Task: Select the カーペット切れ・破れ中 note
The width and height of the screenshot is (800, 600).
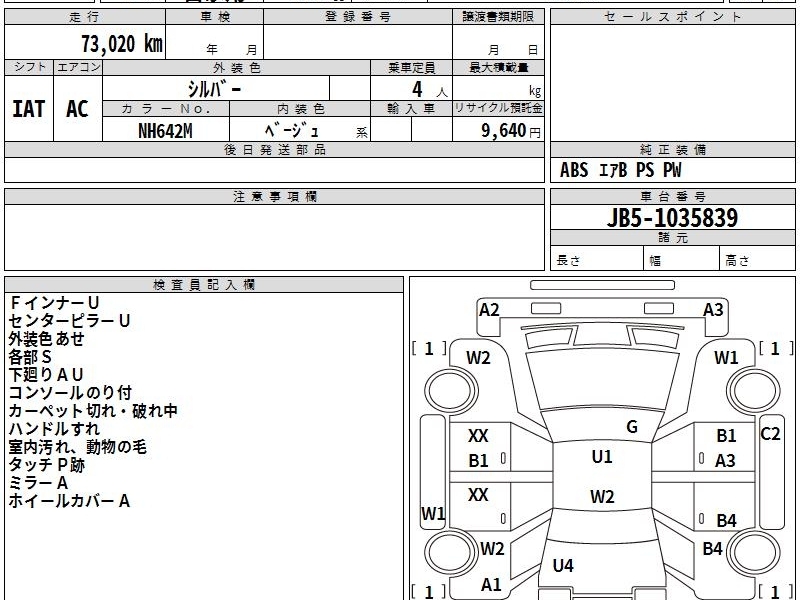Action: click(93, 411)
